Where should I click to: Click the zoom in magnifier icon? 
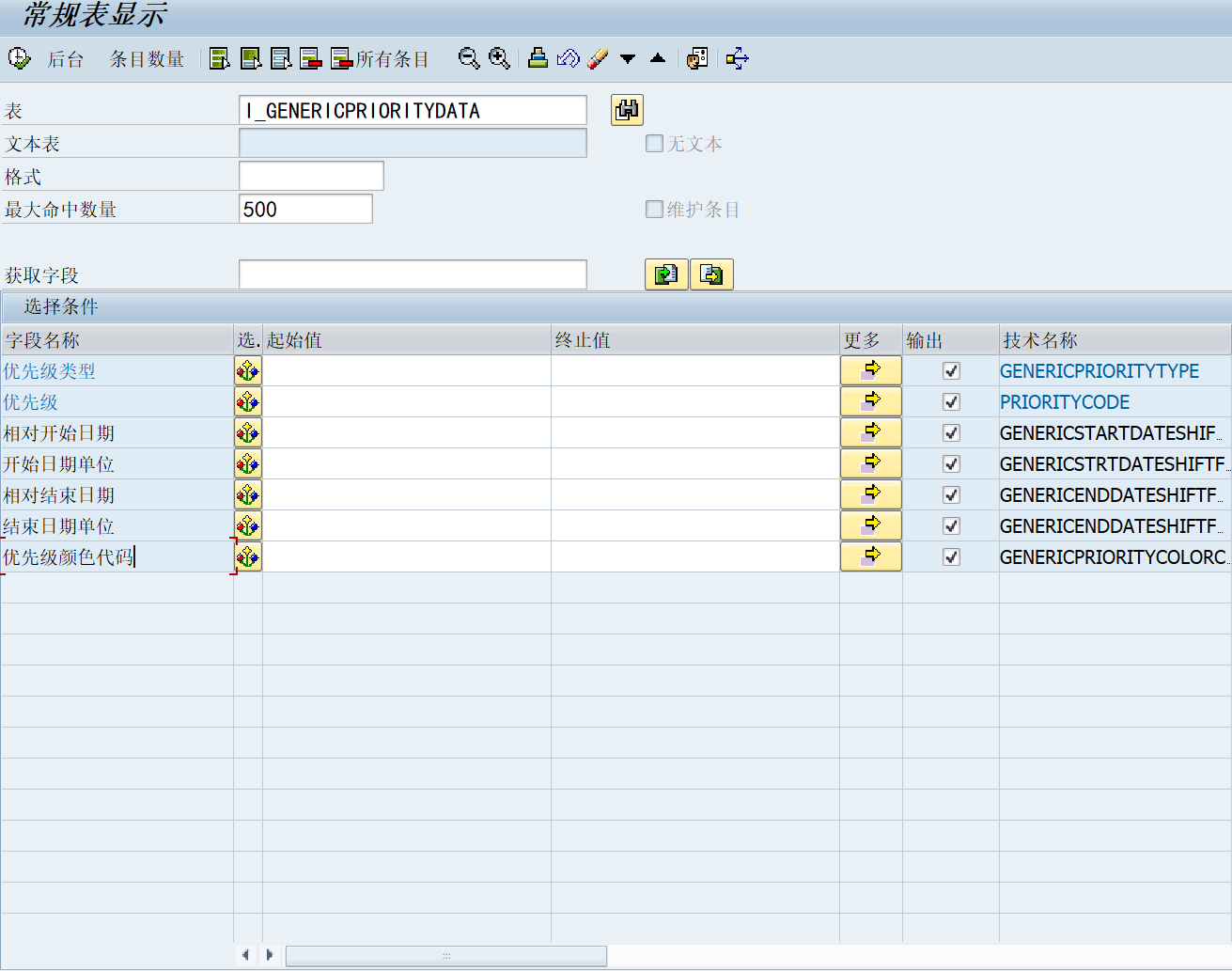point(499,59)
